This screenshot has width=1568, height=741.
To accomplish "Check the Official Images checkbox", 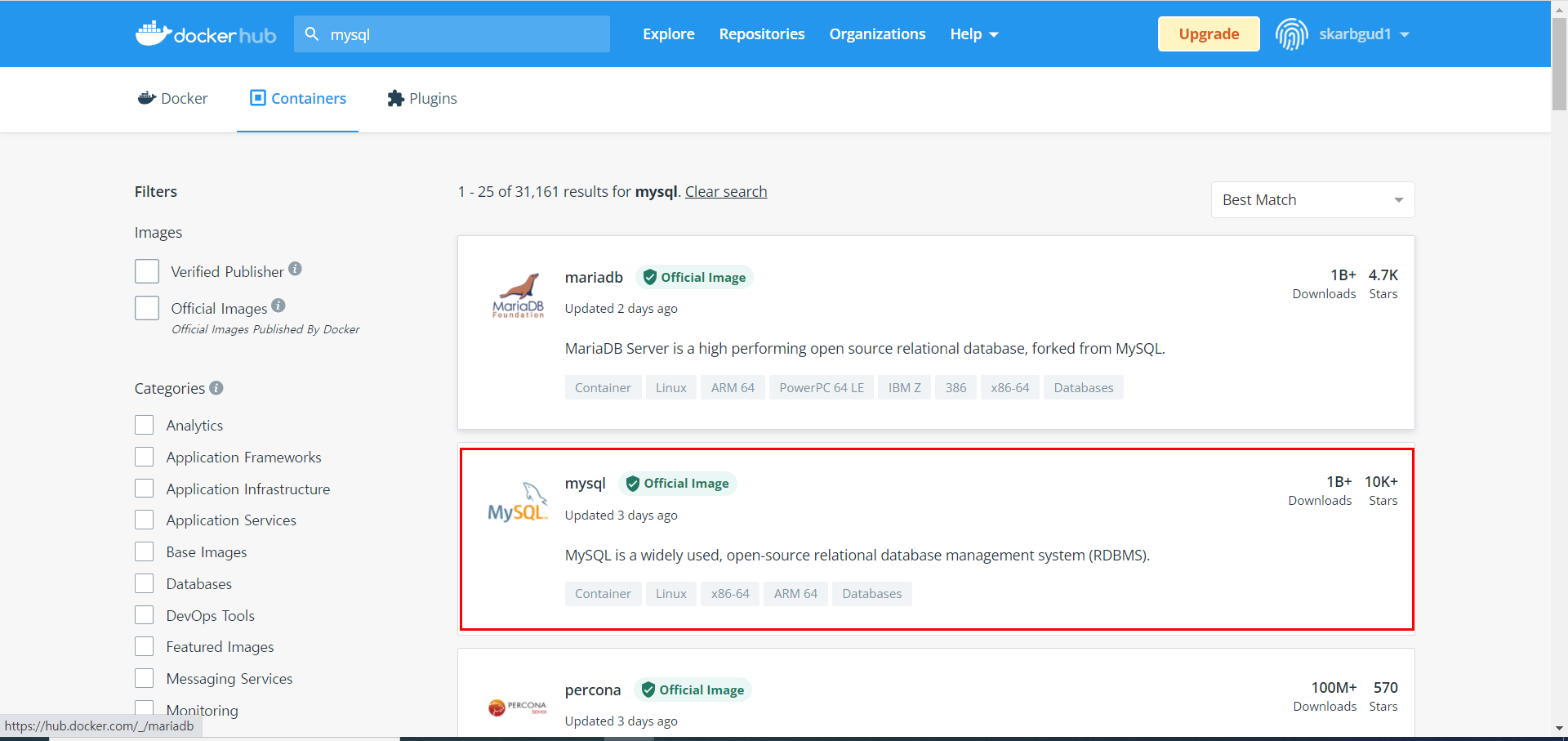I will pos(147,308).
